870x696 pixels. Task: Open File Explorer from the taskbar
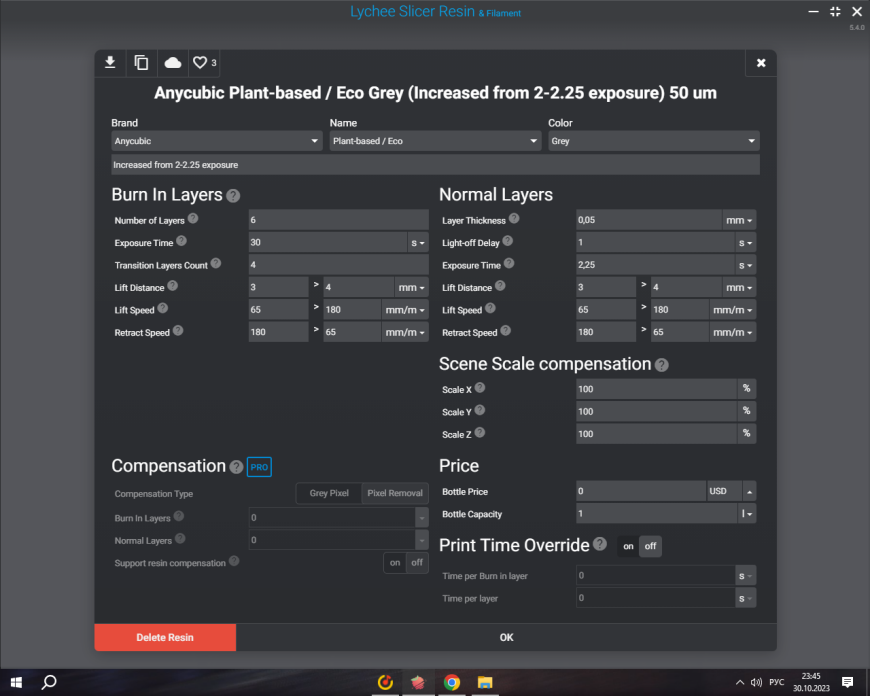click(x=485, y=682)
